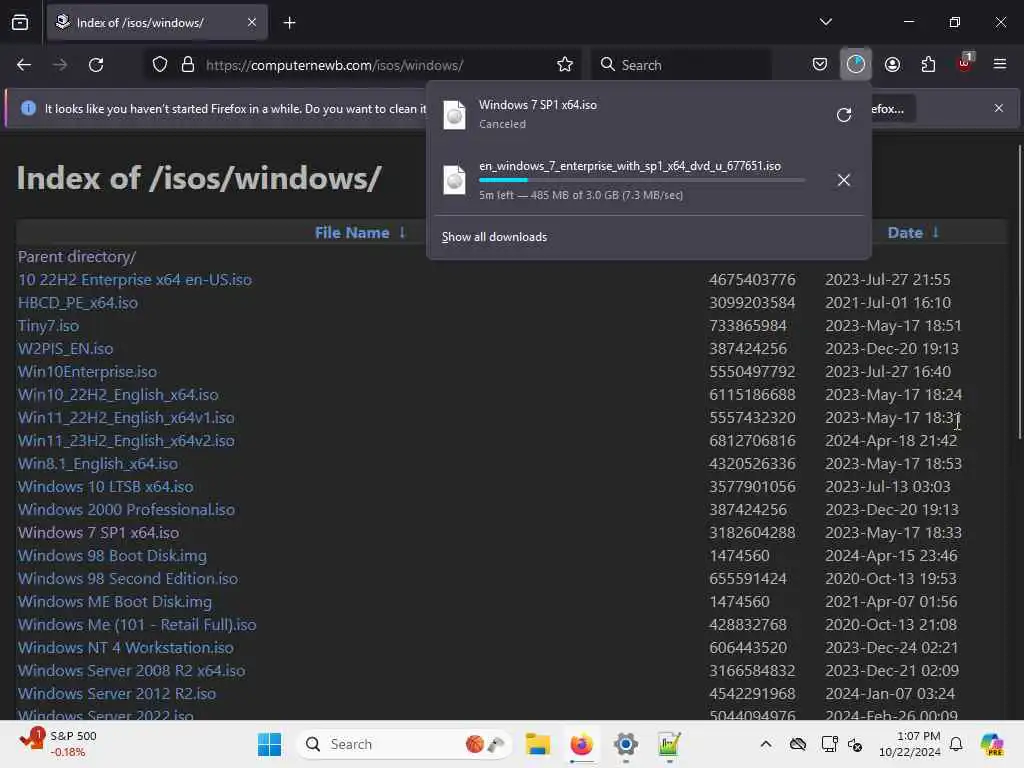Image resolution: width=1024 pixels, height=768 pixels.
Task: Download Windows 98 Boot Disk.img
Action: coord(112,555)
